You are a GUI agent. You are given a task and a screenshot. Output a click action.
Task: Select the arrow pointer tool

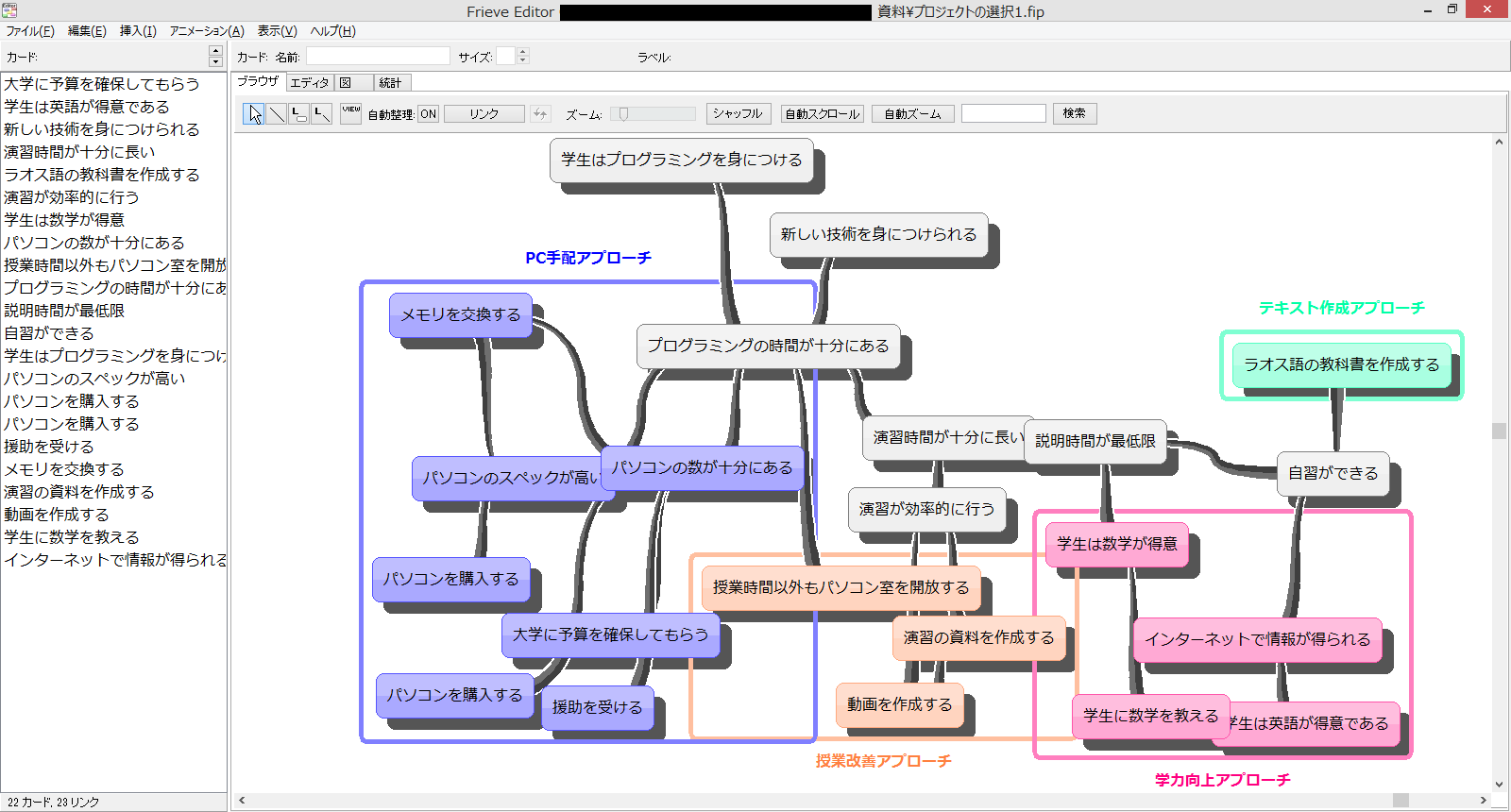tap(254, 114)
